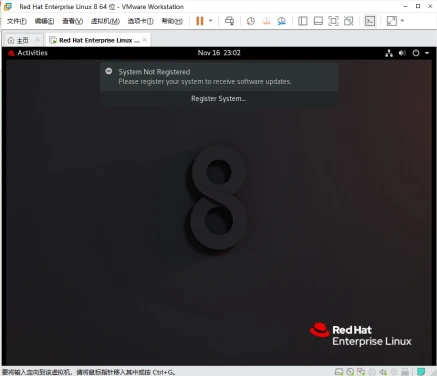This screenshot has height=377, width=437.
Task: Click the Send Ctrl+Alt+Del toolbar icon
Action: coord(229,21)
